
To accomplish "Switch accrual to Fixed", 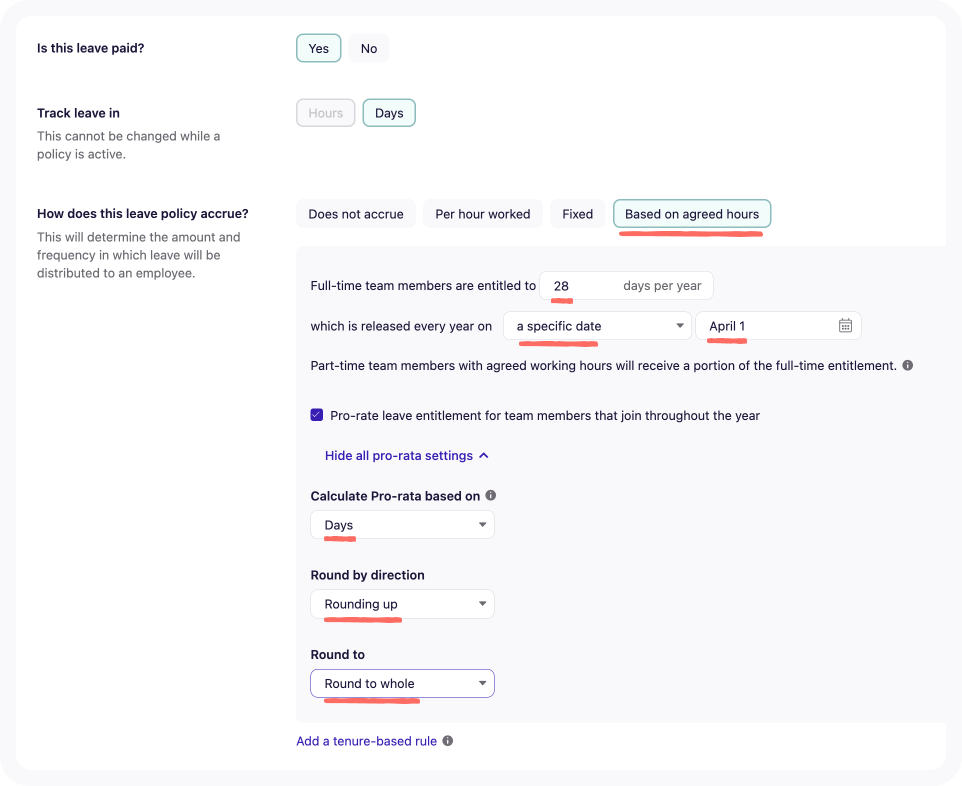I will coord(577,214).
